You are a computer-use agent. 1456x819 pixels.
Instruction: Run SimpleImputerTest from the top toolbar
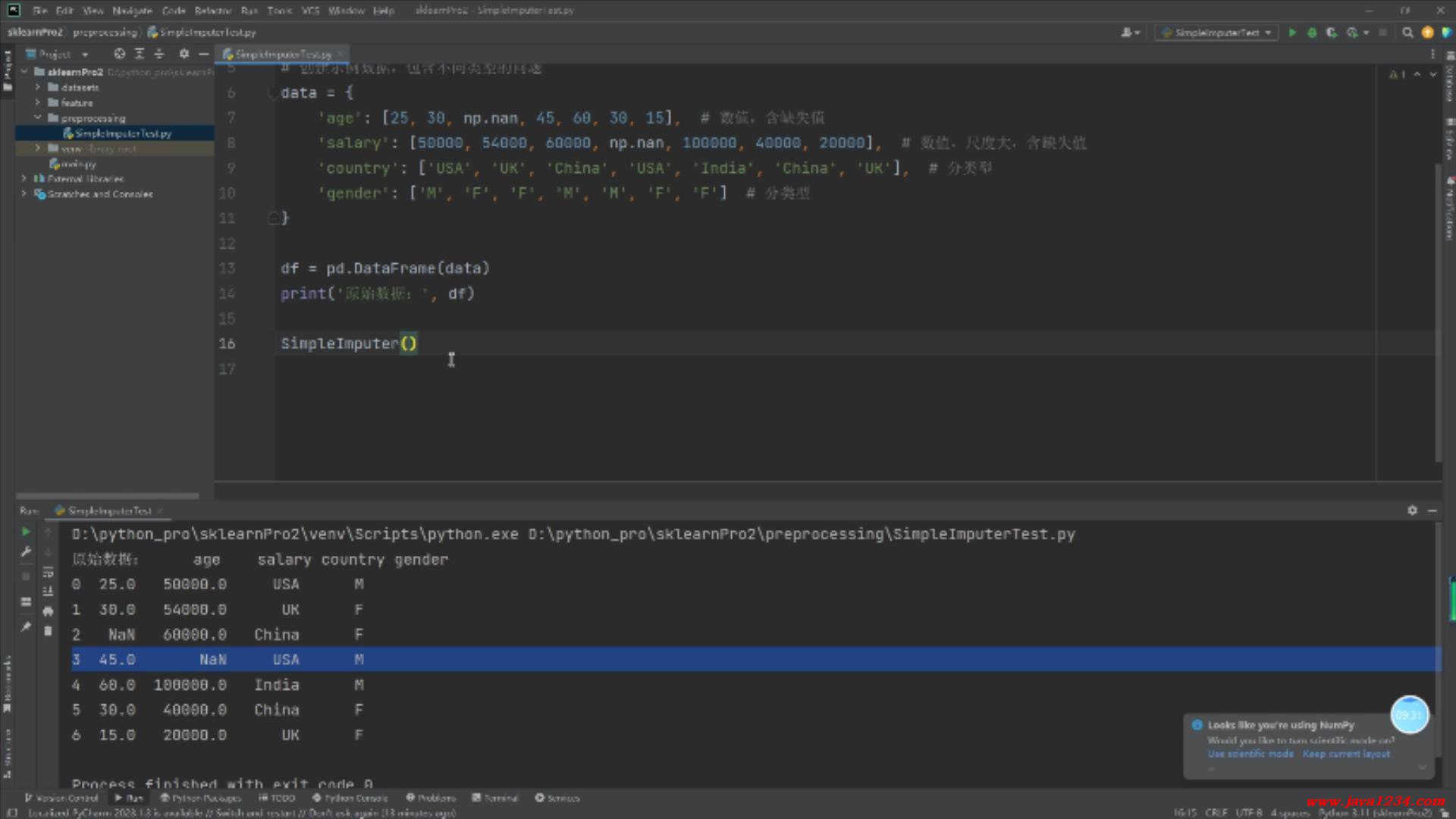(x=1292, y=33)
